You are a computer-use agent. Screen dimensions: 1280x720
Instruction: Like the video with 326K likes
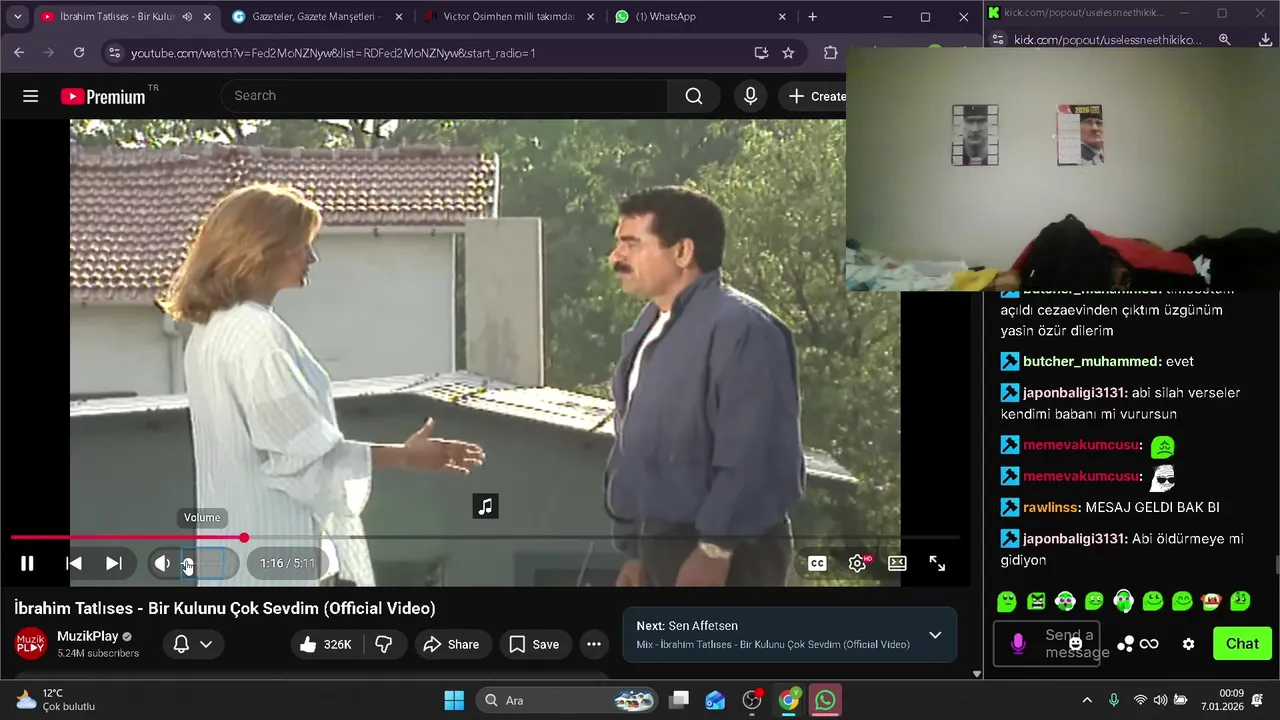[x=326, y=645]
